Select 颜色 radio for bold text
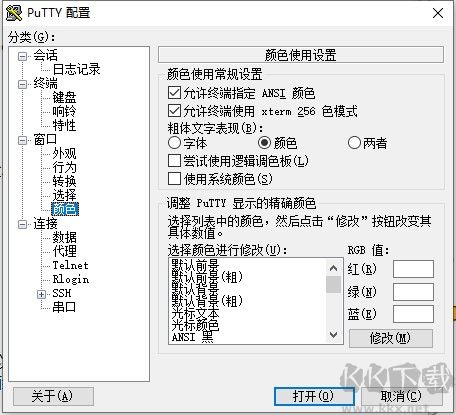 coord(264,143)
